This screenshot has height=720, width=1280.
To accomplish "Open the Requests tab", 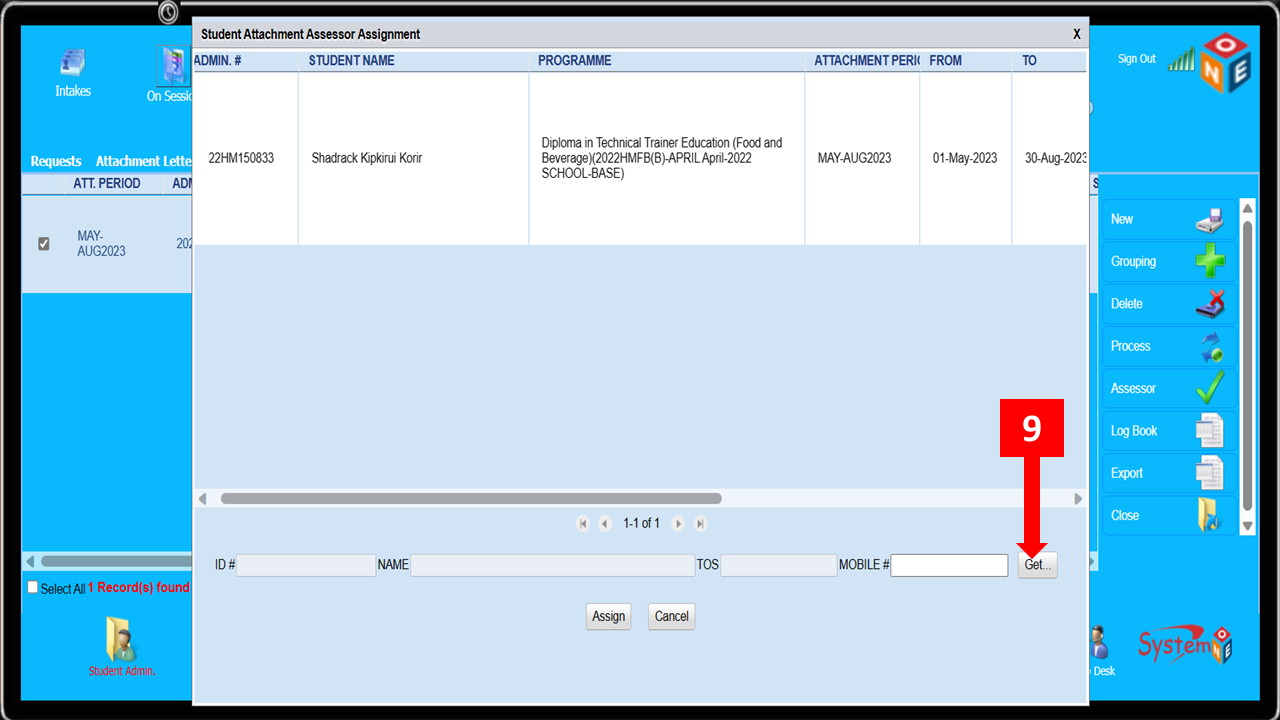I will 56,161.
